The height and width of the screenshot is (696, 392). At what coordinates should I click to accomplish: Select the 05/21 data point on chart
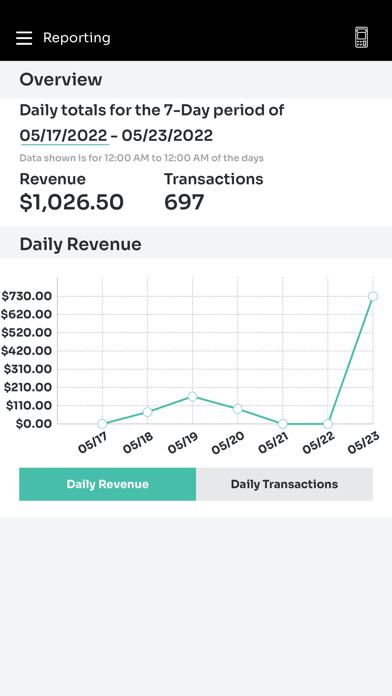[282, 424]
